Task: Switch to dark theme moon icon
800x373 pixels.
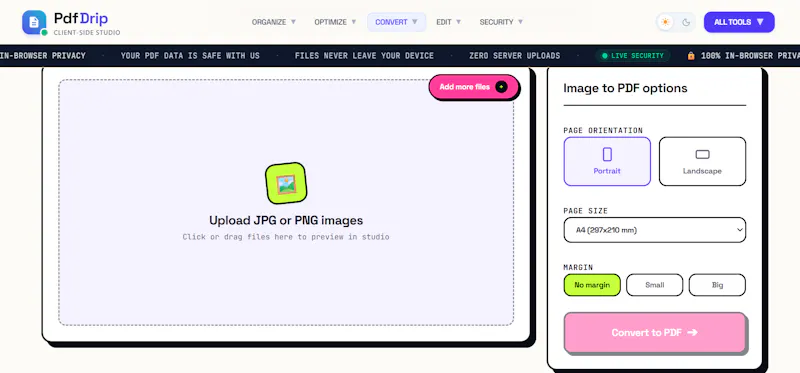Action: coord(686,22)
